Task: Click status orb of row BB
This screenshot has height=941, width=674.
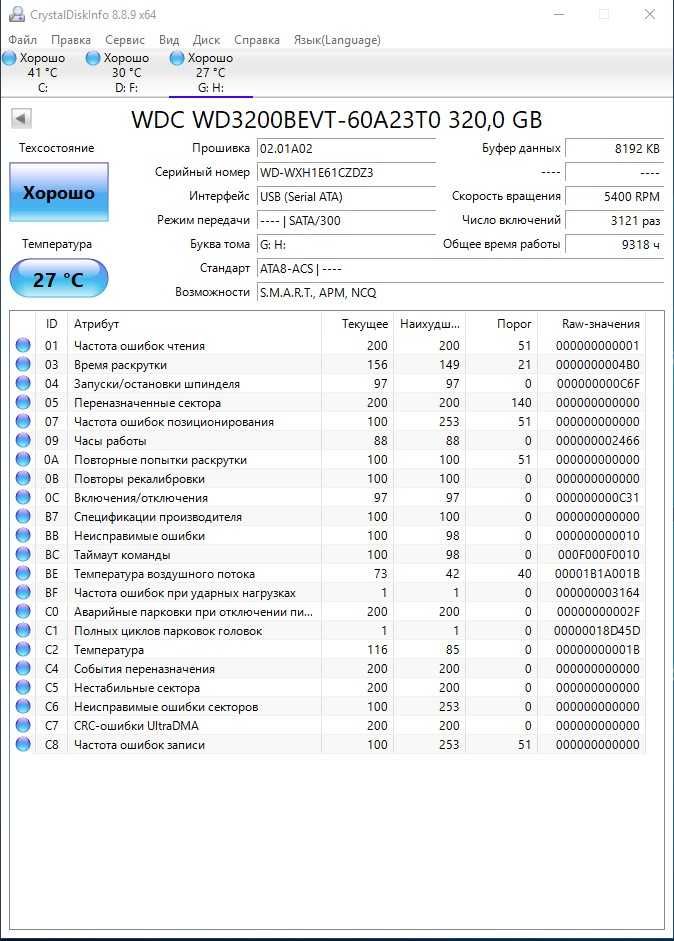Action: (23, 535)
